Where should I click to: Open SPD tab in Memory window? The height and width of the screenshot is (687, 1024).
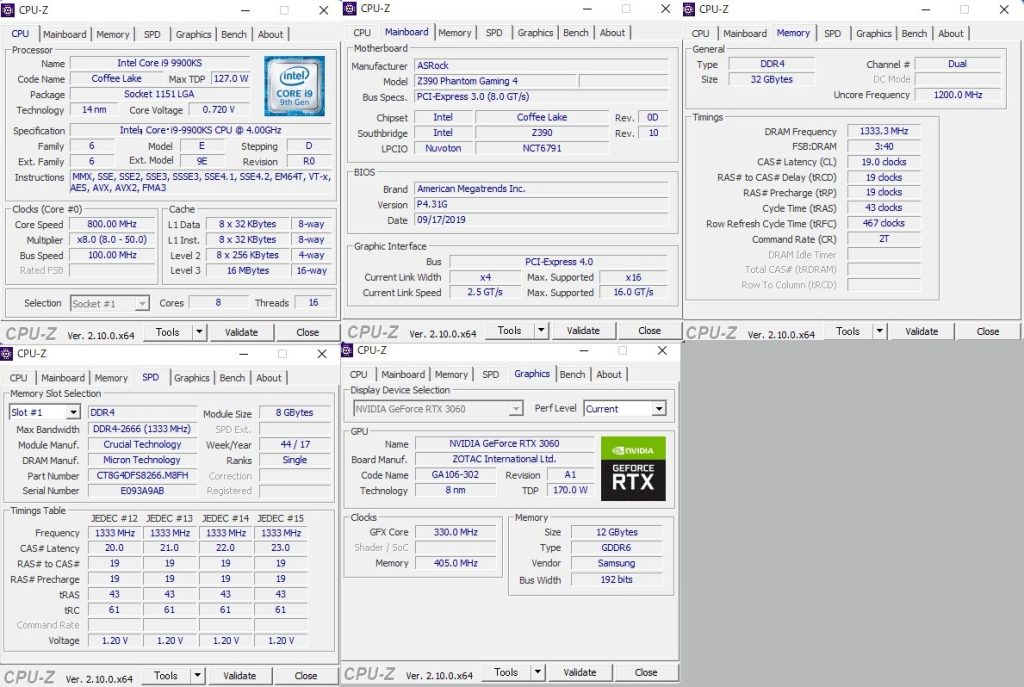(832, 33)
